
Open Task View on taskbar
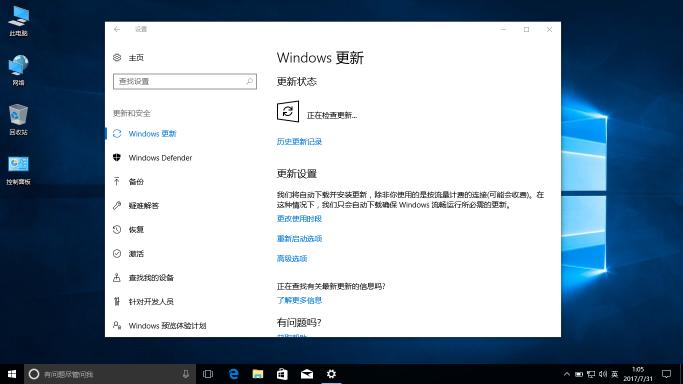(208, 374)
